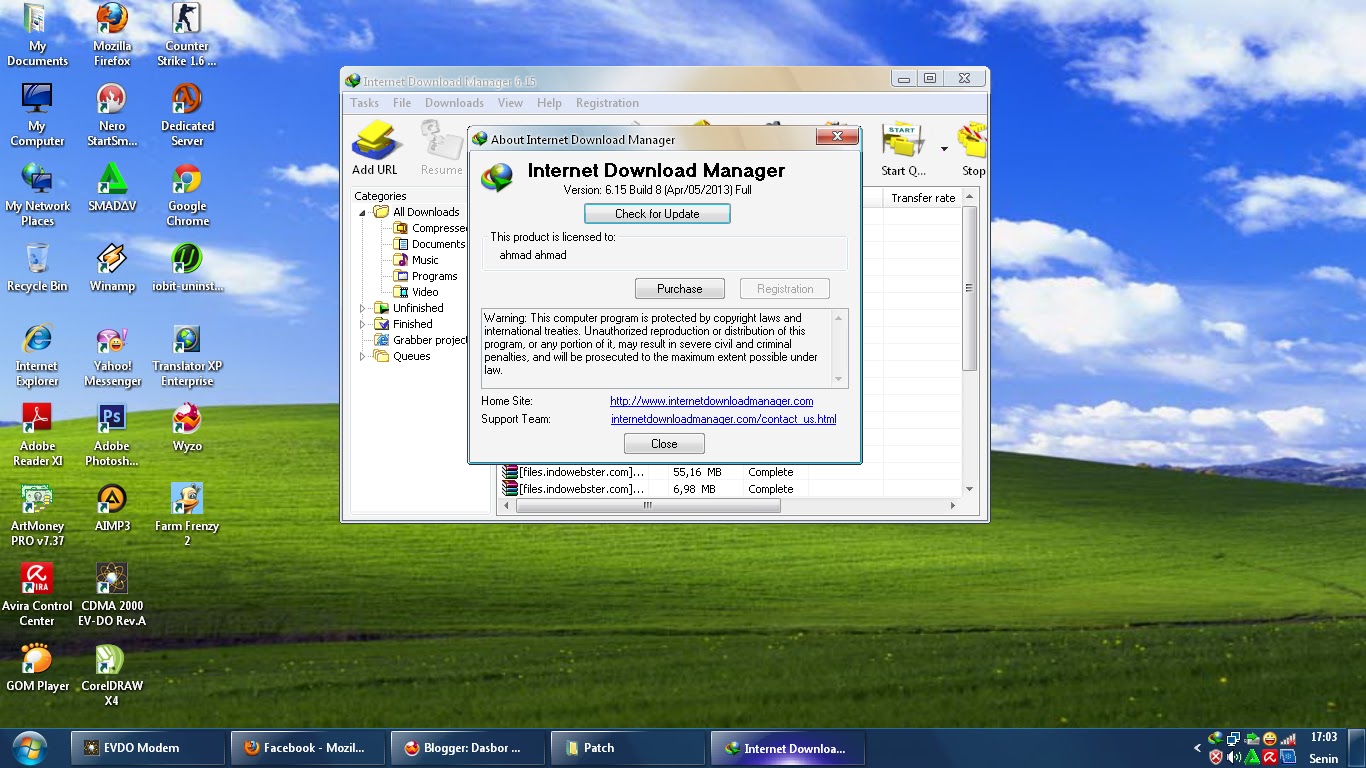
Task: Open the Downloads menu in IDM
Action: click(454, 103)
